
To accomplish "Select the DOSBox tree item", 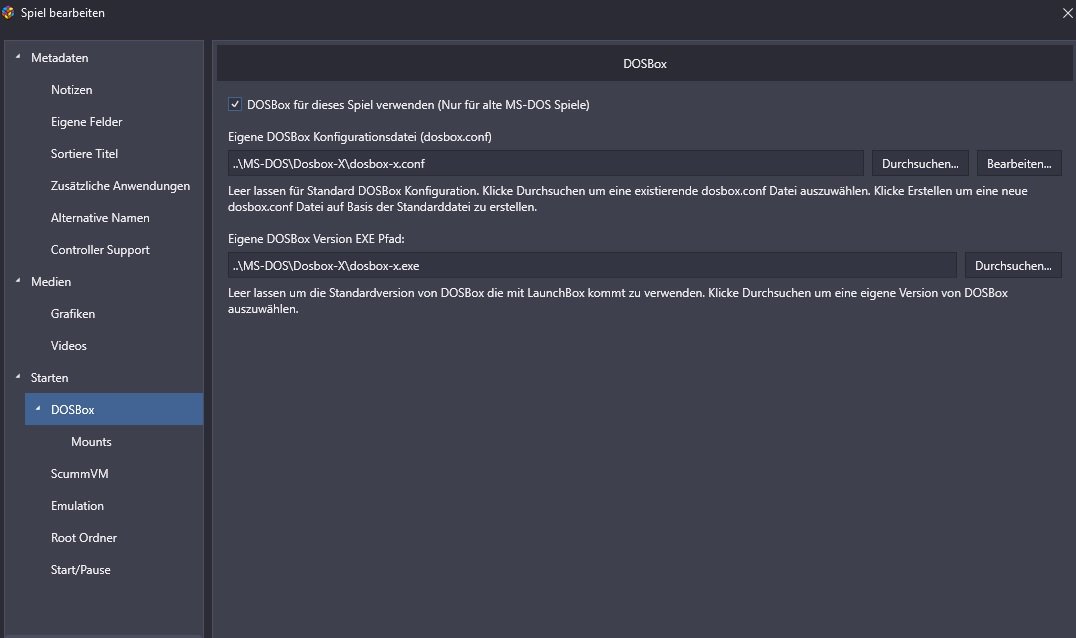I will click(x=114, y=410).
